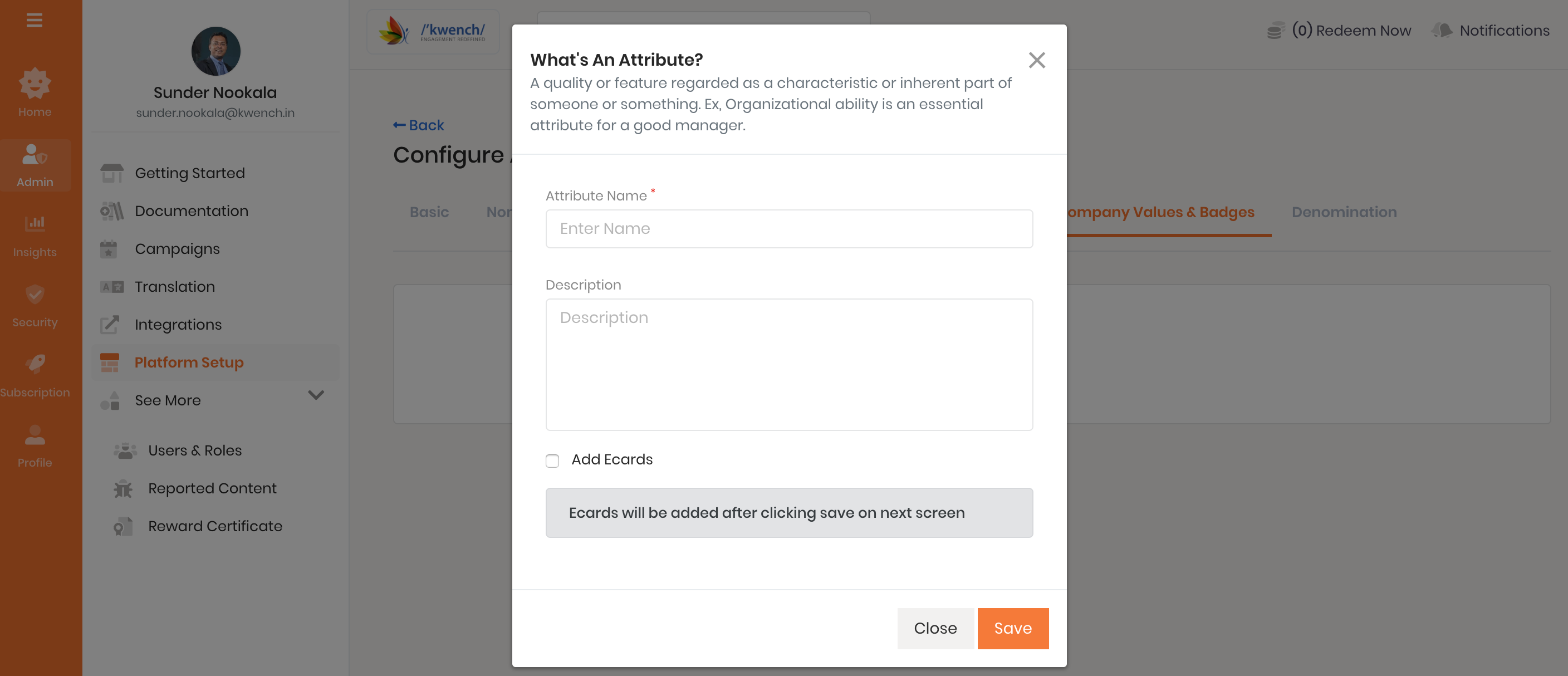Open the hamburger menu icon
The image size is (1568, 676).
click(35, 20)
